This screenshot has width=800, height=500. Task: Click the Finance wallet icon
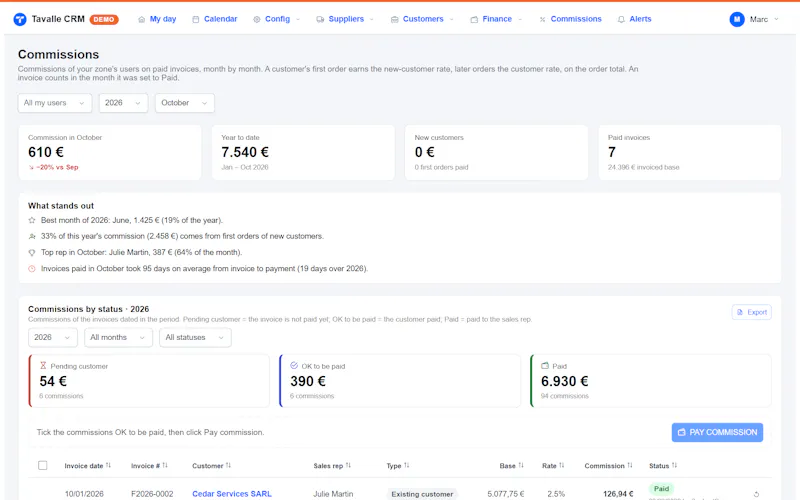coord(474,19)
